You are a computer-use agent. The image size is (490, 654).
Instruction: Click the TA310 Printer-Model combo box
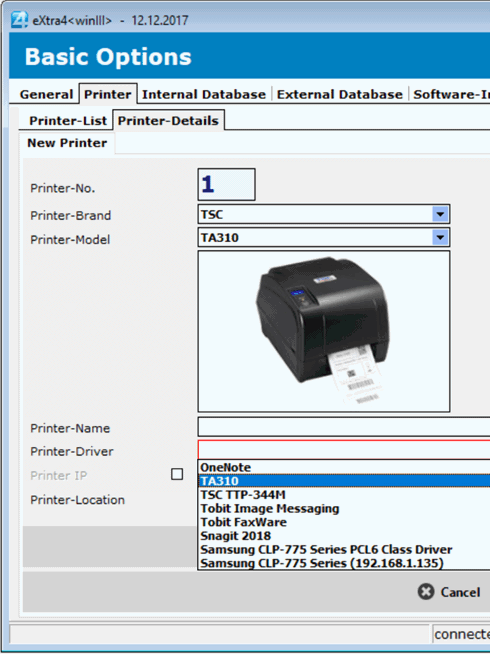click(x=324, y=238)
